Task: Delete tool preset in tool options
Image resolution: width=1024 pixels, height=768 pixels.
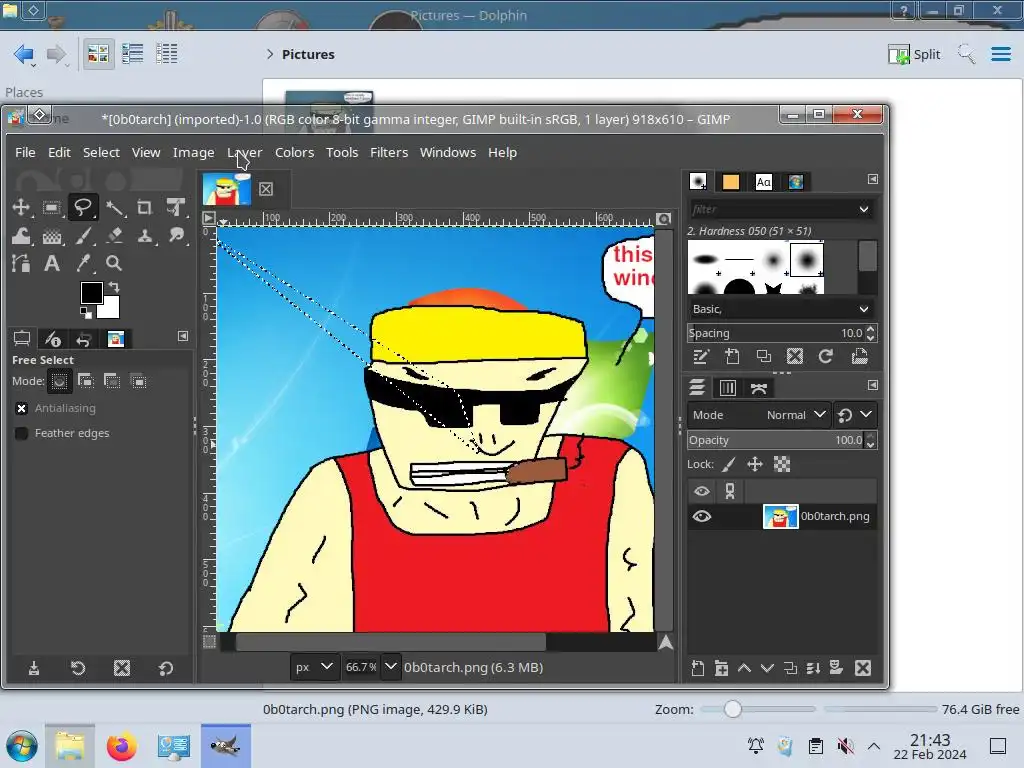Action: (x=122, y=667)
